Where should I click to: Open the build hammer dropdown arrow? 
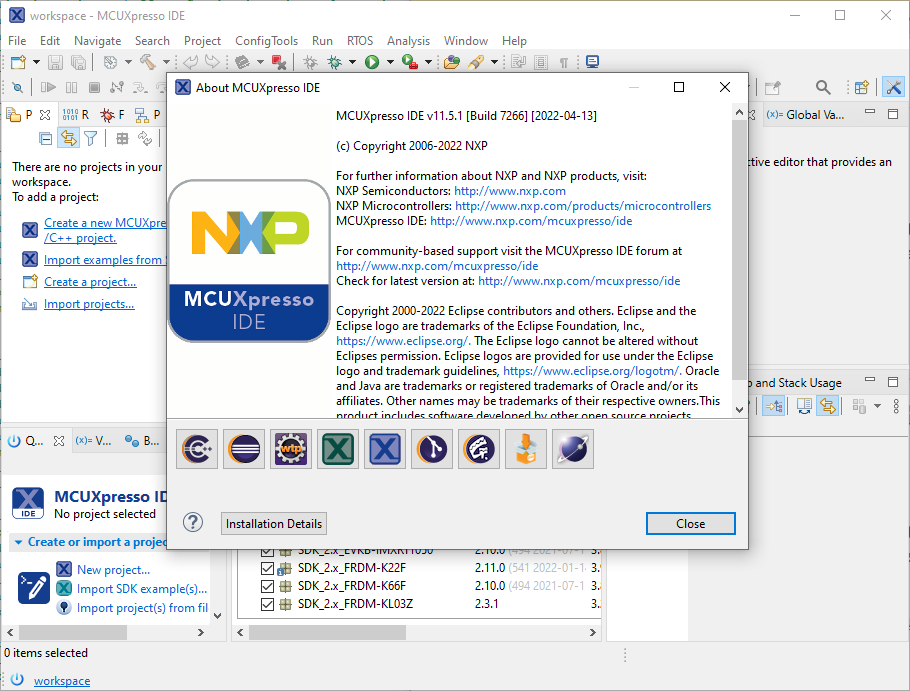pos(165,62)
